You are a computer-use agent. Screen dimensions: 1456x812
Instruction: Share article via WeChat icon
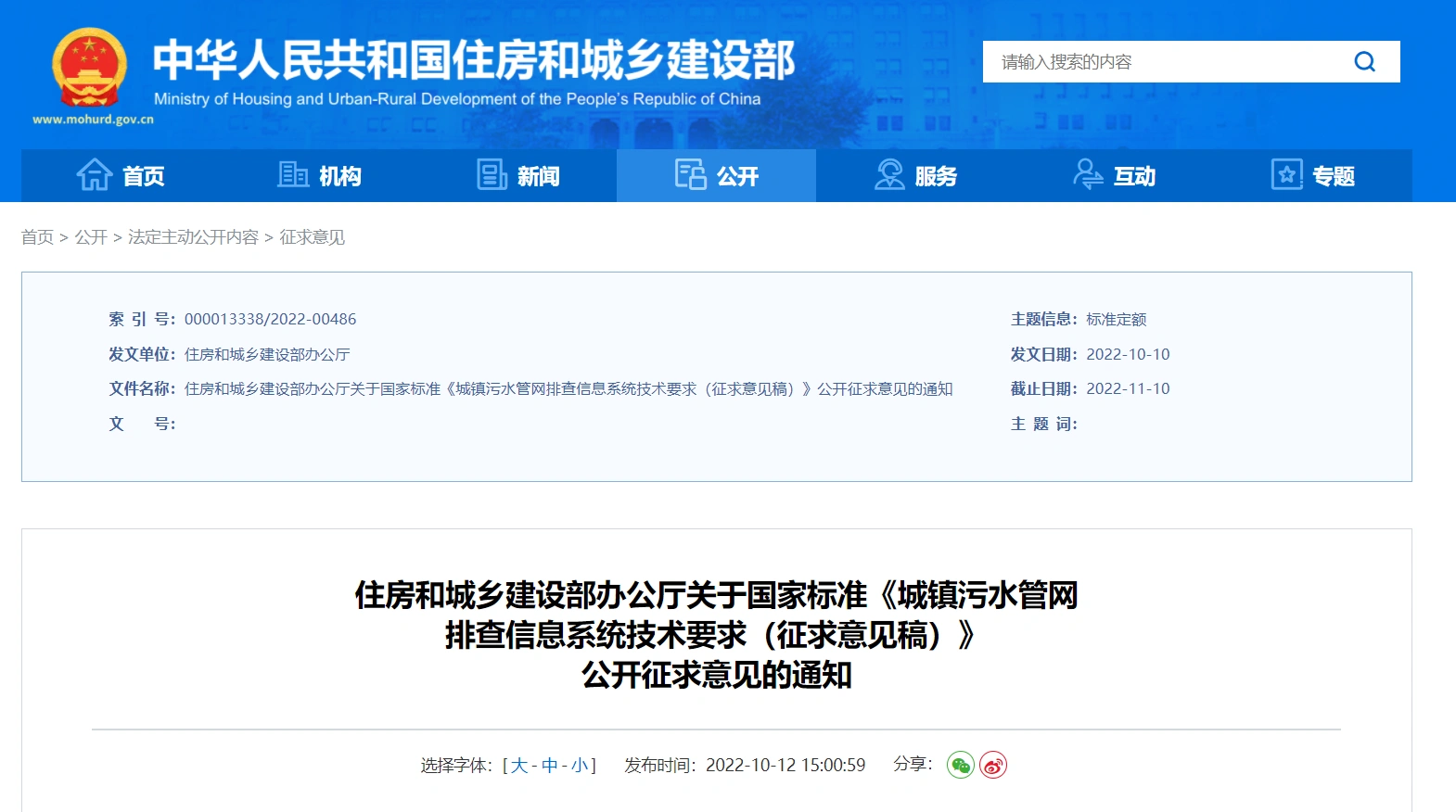click(961, 765)
